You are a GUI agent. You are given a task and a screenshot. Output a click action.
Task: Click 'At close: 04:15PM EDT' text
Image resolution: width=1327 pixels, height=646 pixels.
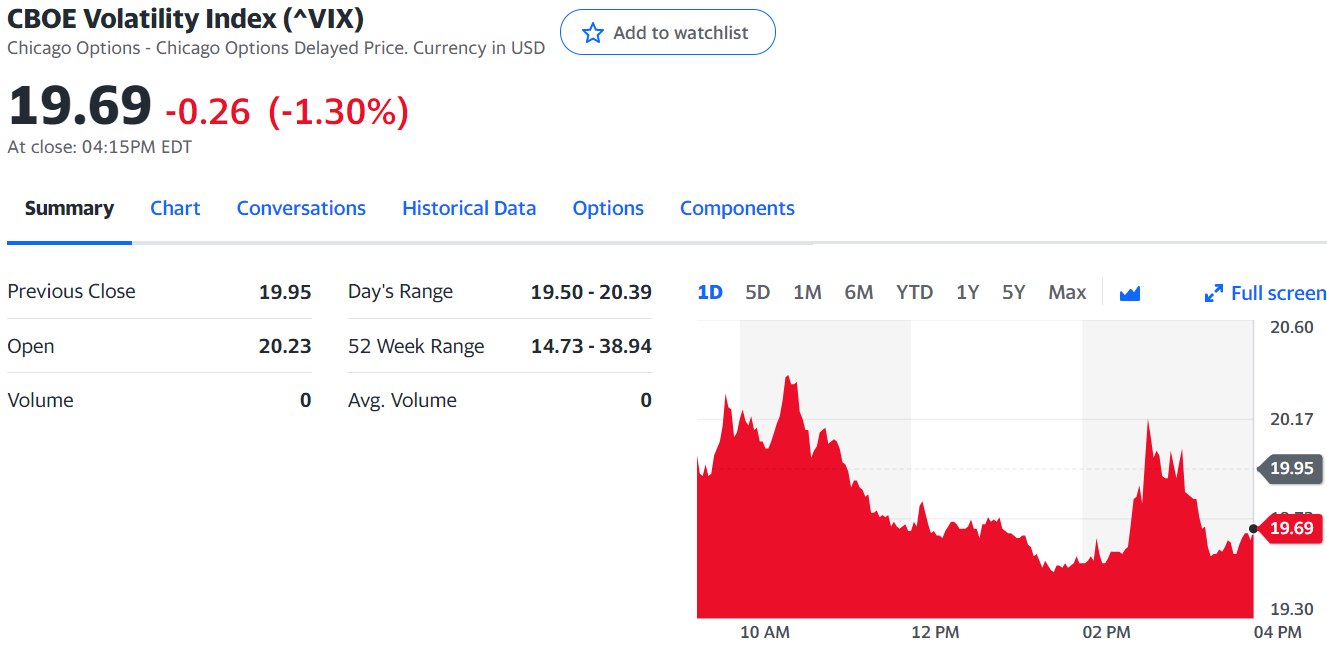(x=100, y=147)
